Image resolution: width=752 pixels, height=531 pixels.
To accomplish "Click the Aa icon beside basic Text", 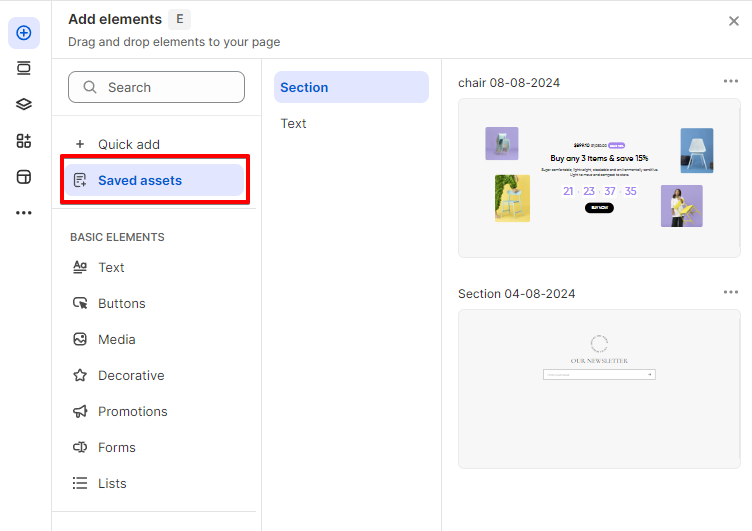I will click(80, 267).
